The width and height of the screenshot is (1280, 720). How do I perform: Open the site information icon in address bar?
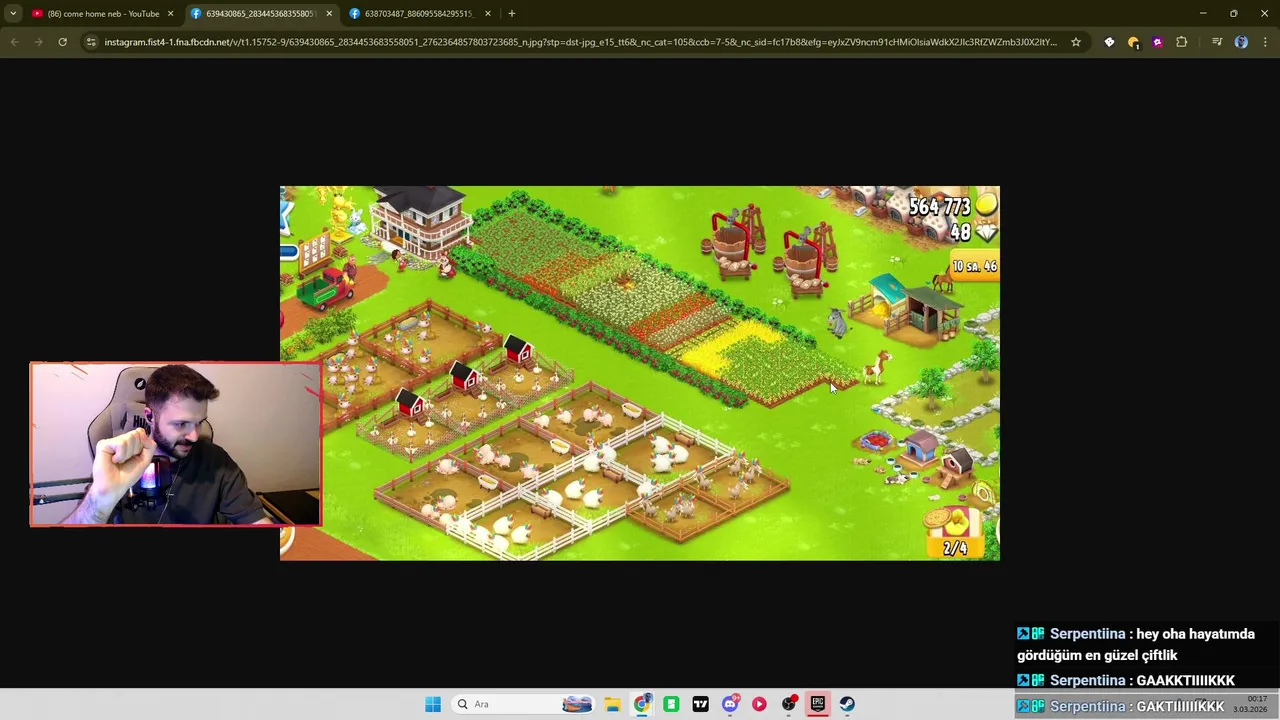[x=91, y=42]
